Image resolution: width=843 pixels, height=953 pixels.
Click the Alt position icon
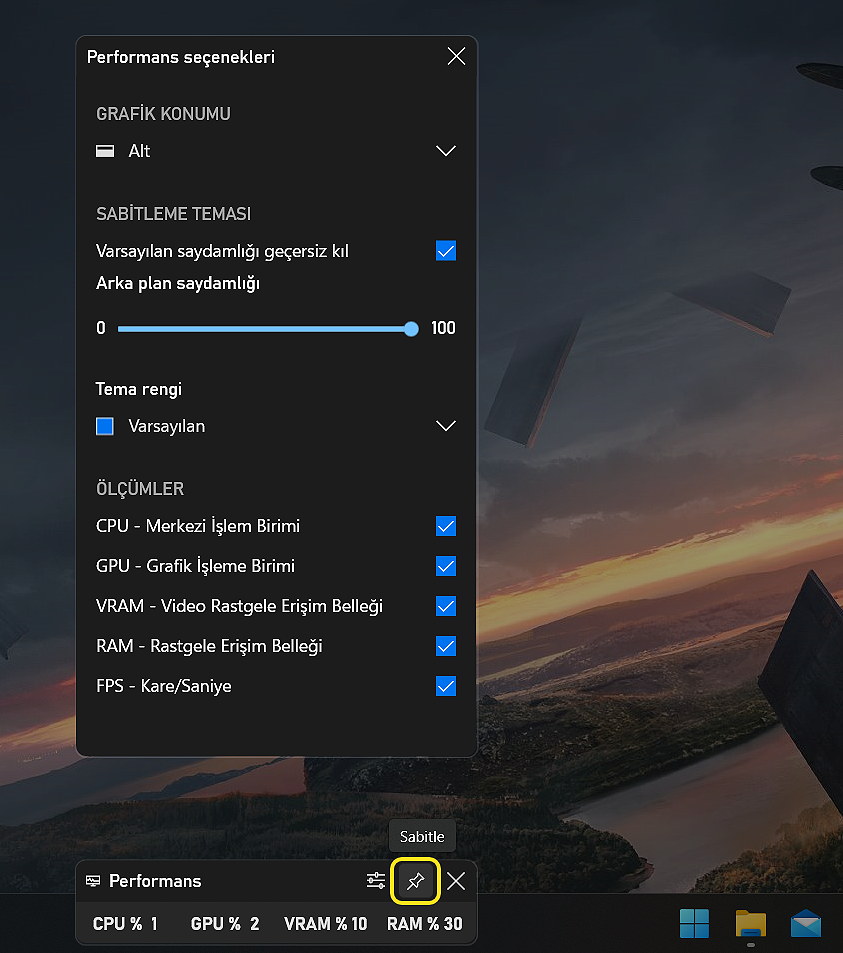click(105, 151)
